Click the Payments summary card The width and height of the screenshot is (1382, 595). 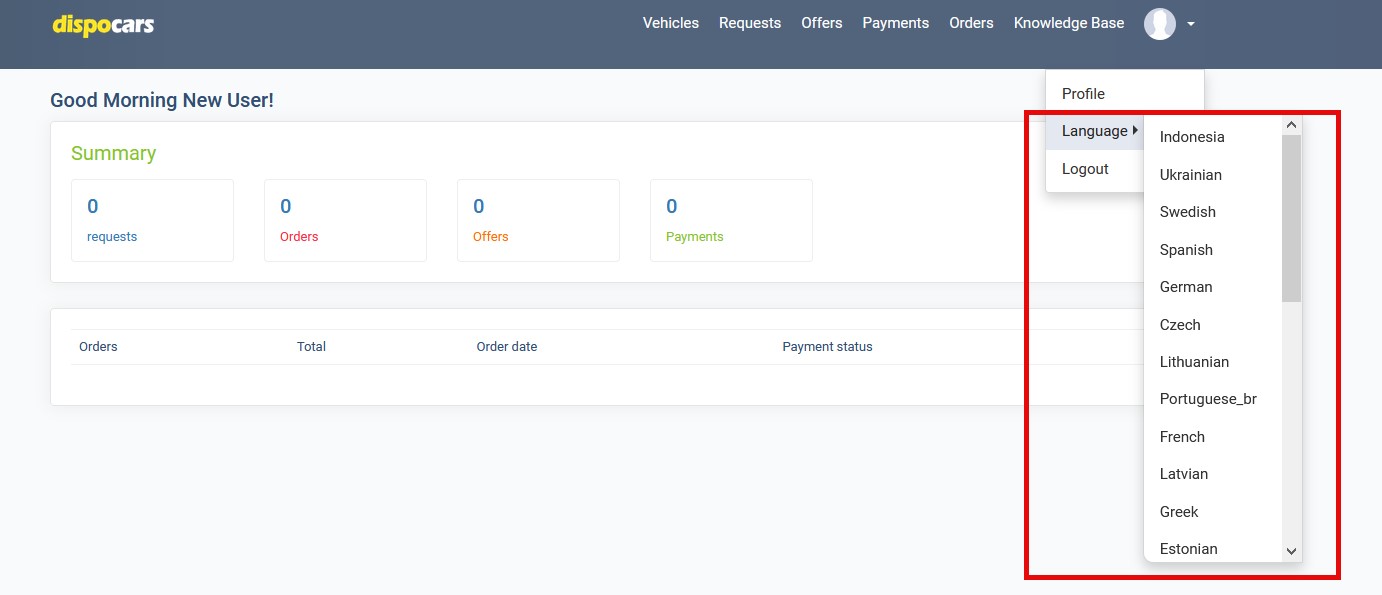point(730,220)
